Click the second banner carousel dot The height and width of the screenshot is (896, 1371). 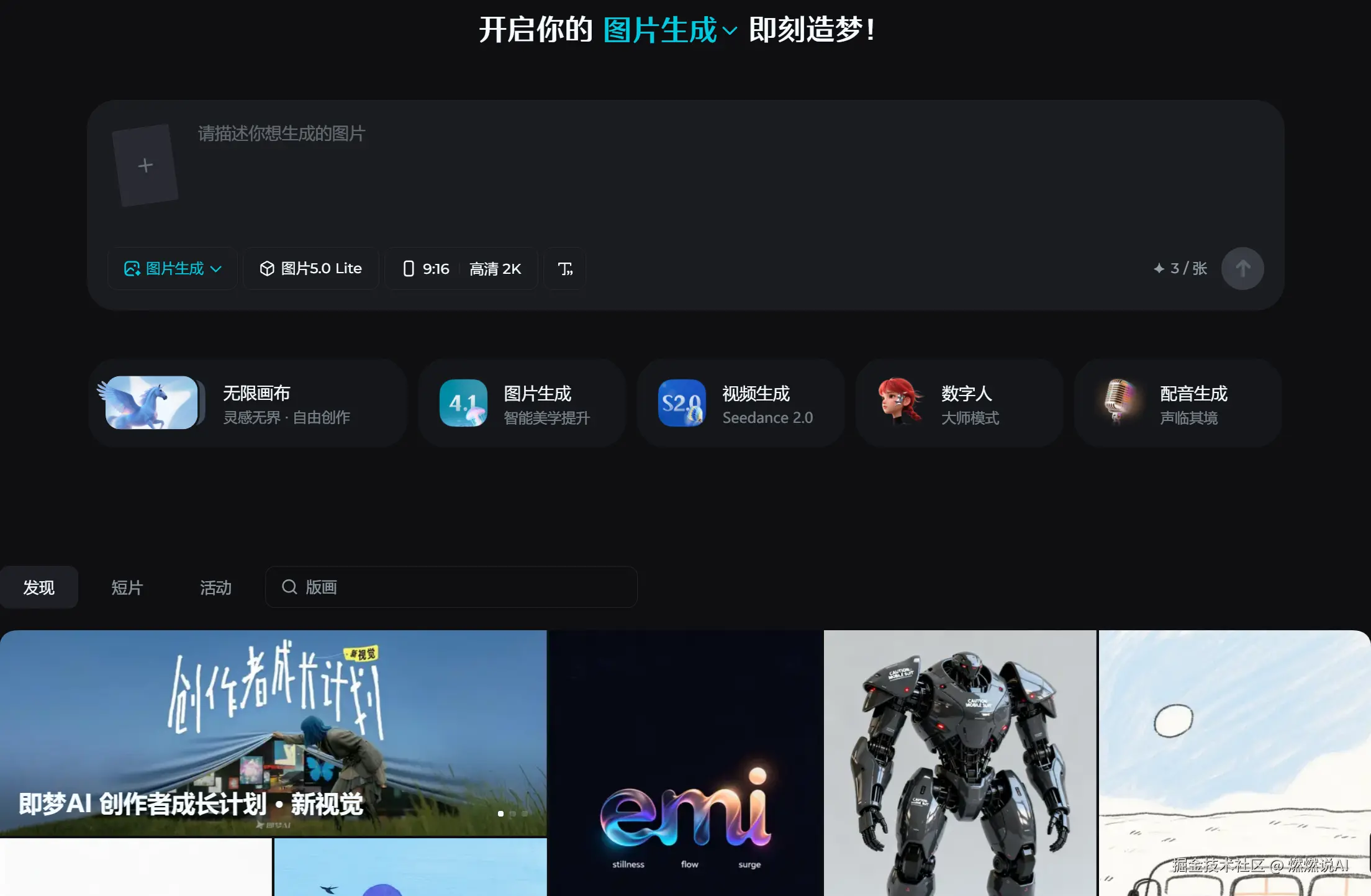tap(512, 813)
